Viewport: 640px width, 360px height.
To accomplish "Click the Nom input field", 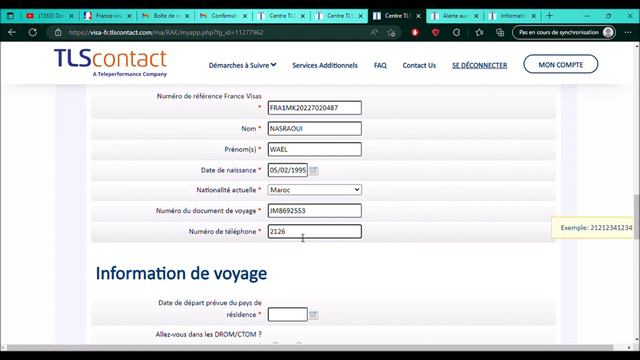I will (315, 129).
